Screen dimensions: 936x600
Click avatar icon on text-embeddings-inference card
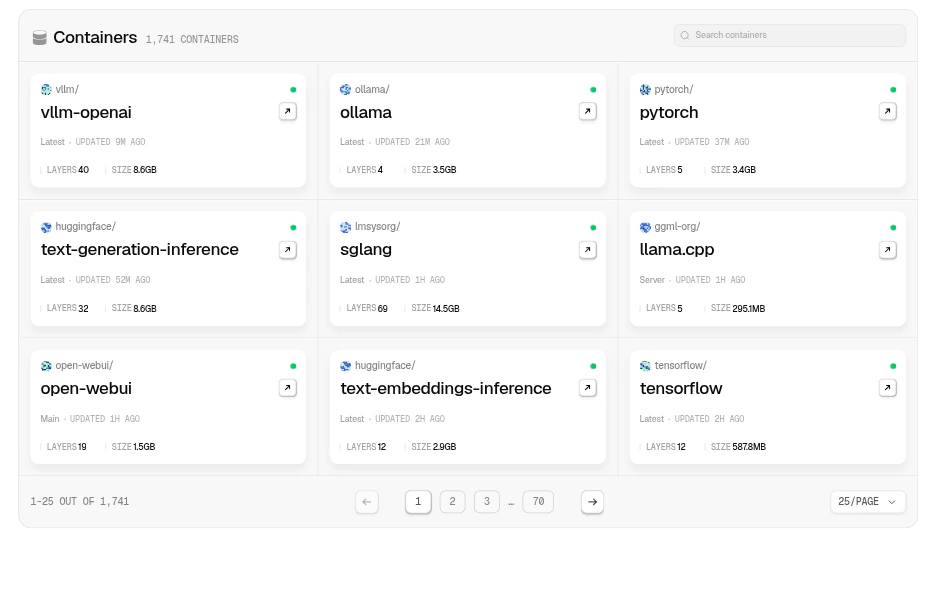click(x=346, y=366)
